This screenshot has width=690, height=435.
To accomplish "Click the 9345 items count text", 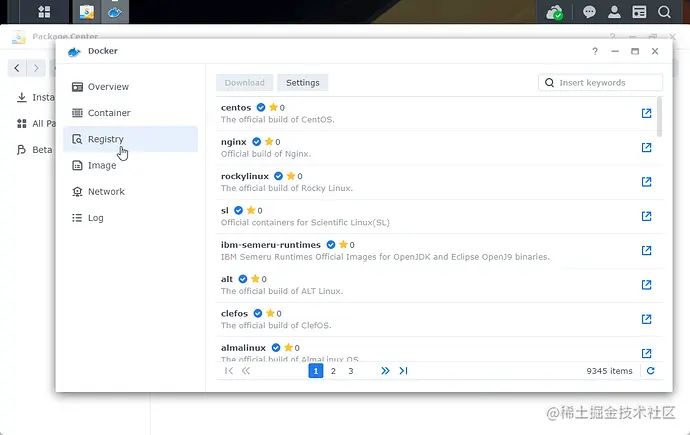I will pyautogui.click(x=609, y=371).
